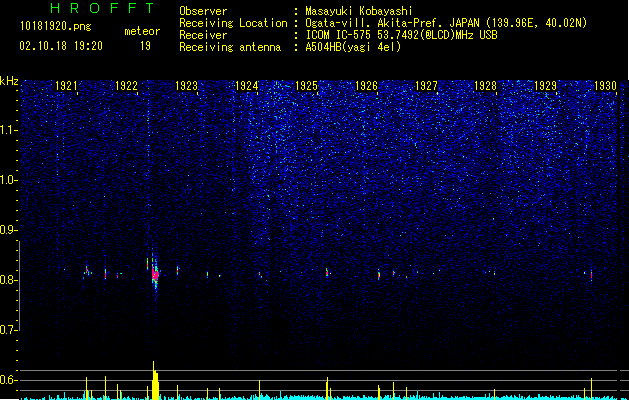The width and height of the screenshot is (629, 400).
Task: Click the 1.1 kHz frequency label
Action: tap(9, 130)
